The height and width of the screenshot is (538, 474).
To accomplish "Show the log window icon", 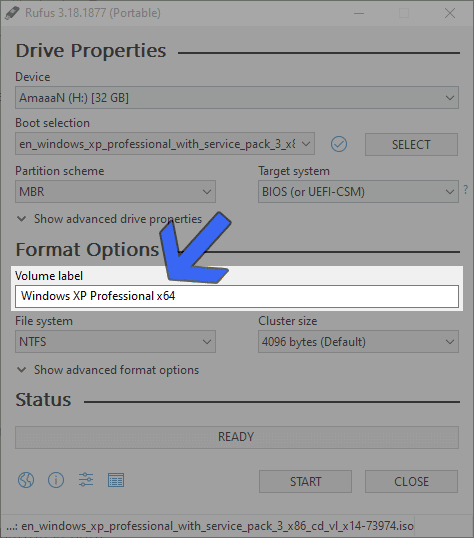I will pyautogui.click(x=116, y=480).
